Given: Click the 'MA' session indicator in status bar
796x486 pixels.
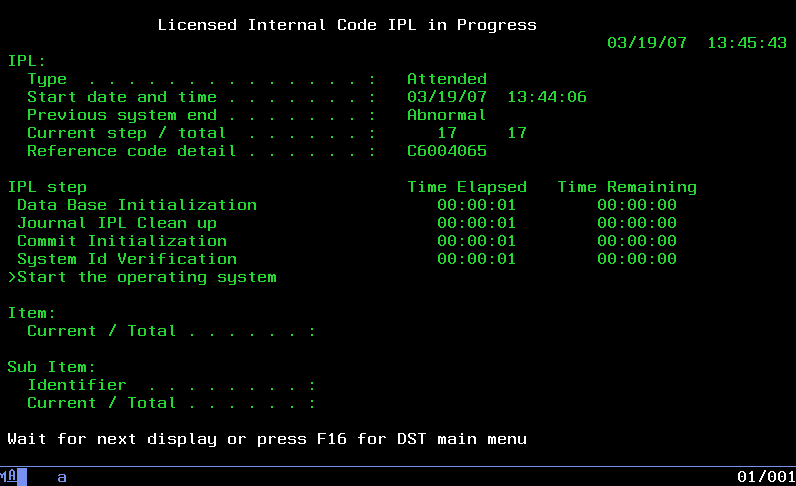Looking at the screenshot, I should coord(8,477).
